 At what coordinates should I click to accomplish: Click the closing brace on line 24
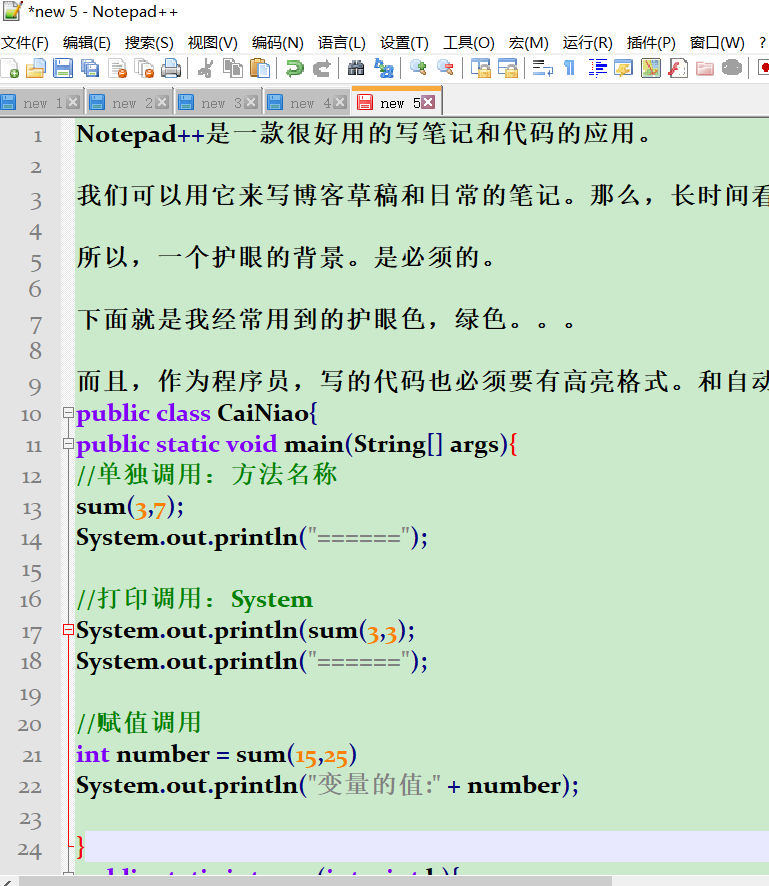(80, 847)
